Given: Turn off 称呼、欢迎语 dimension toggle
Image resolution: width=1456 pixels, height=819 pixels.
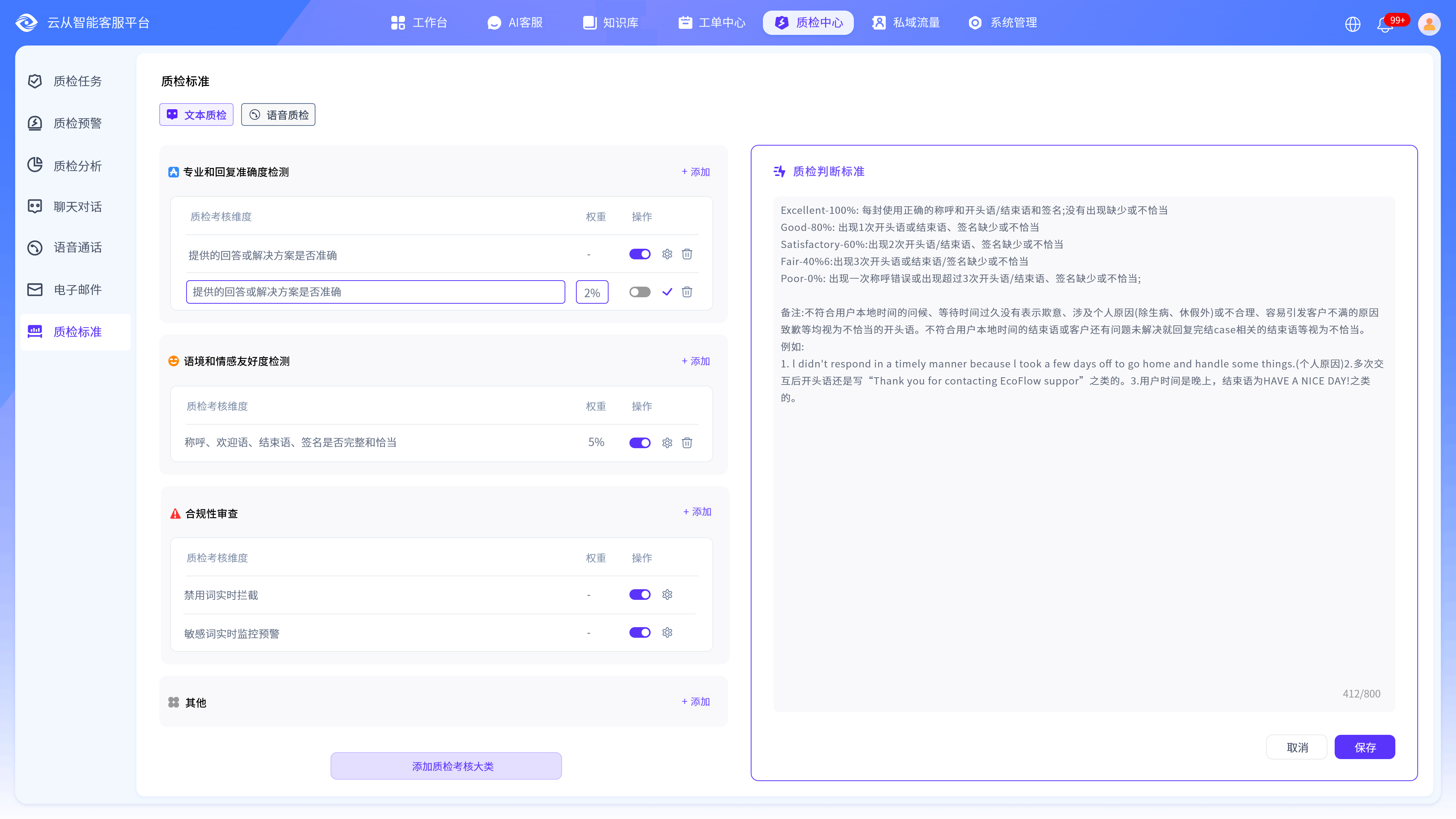Looking at the screenshot, I should [640, 442].
